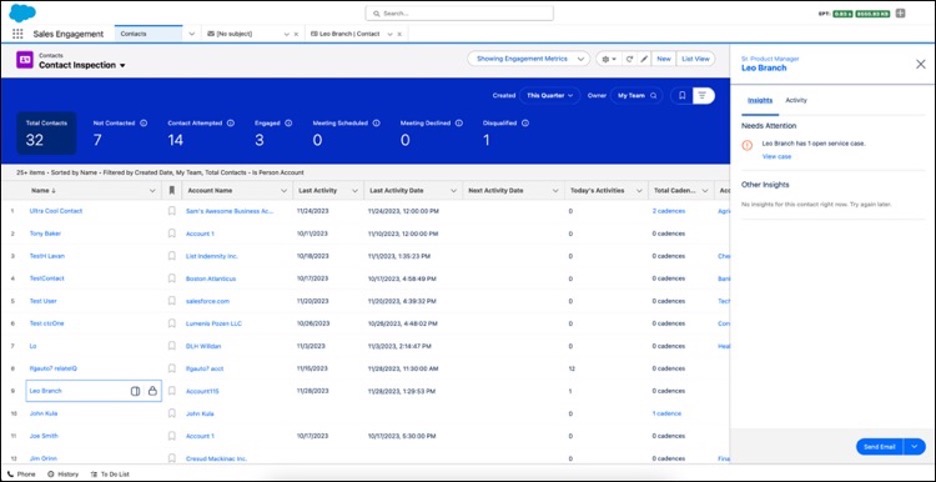Switch to the Activity tab

click(796, 101)
